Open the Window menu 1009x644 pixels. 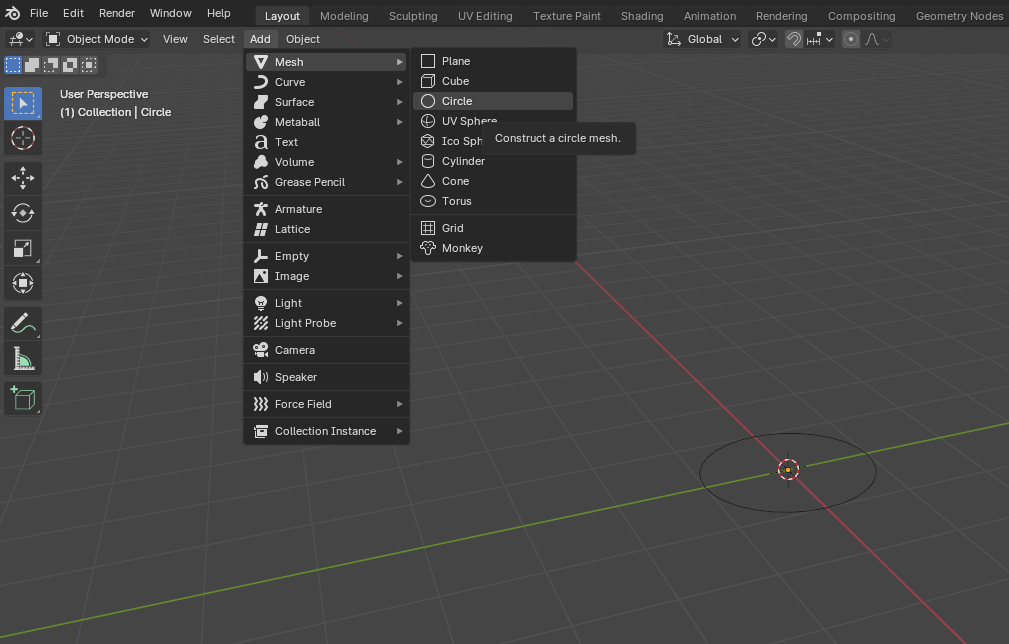pos(171,13)
